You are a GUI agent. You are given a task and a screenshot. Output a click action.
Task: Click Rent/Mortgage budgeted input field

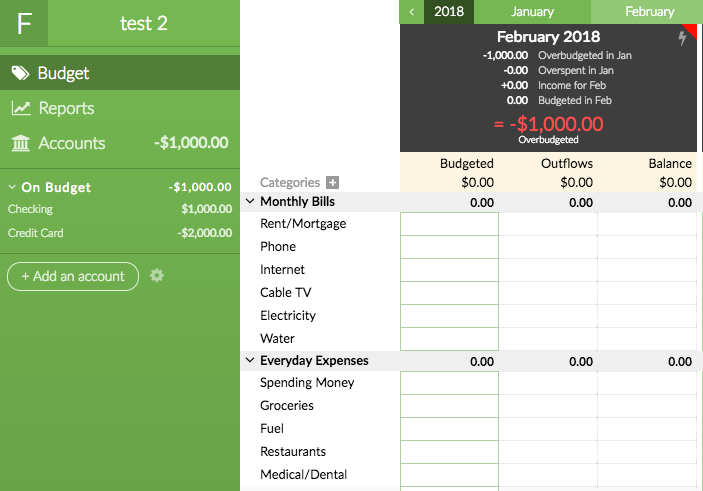(x=449, y=224)
